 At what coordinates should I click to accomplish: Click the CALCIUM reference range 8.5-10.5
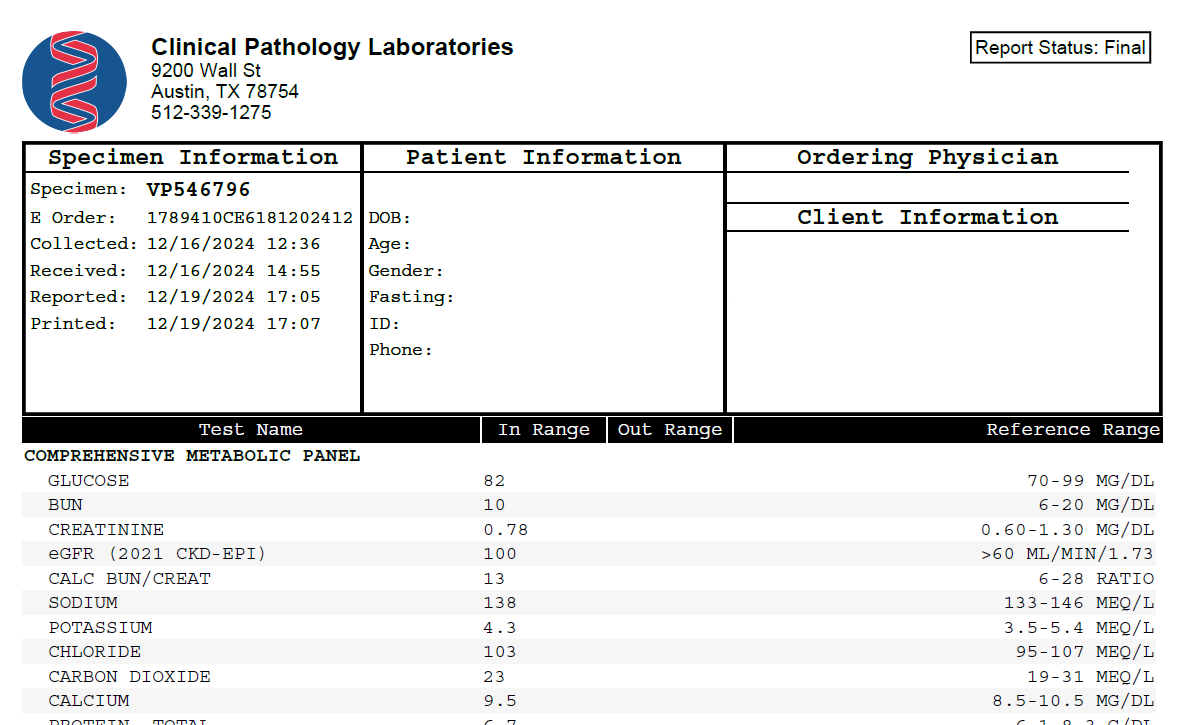point(1038,701)
